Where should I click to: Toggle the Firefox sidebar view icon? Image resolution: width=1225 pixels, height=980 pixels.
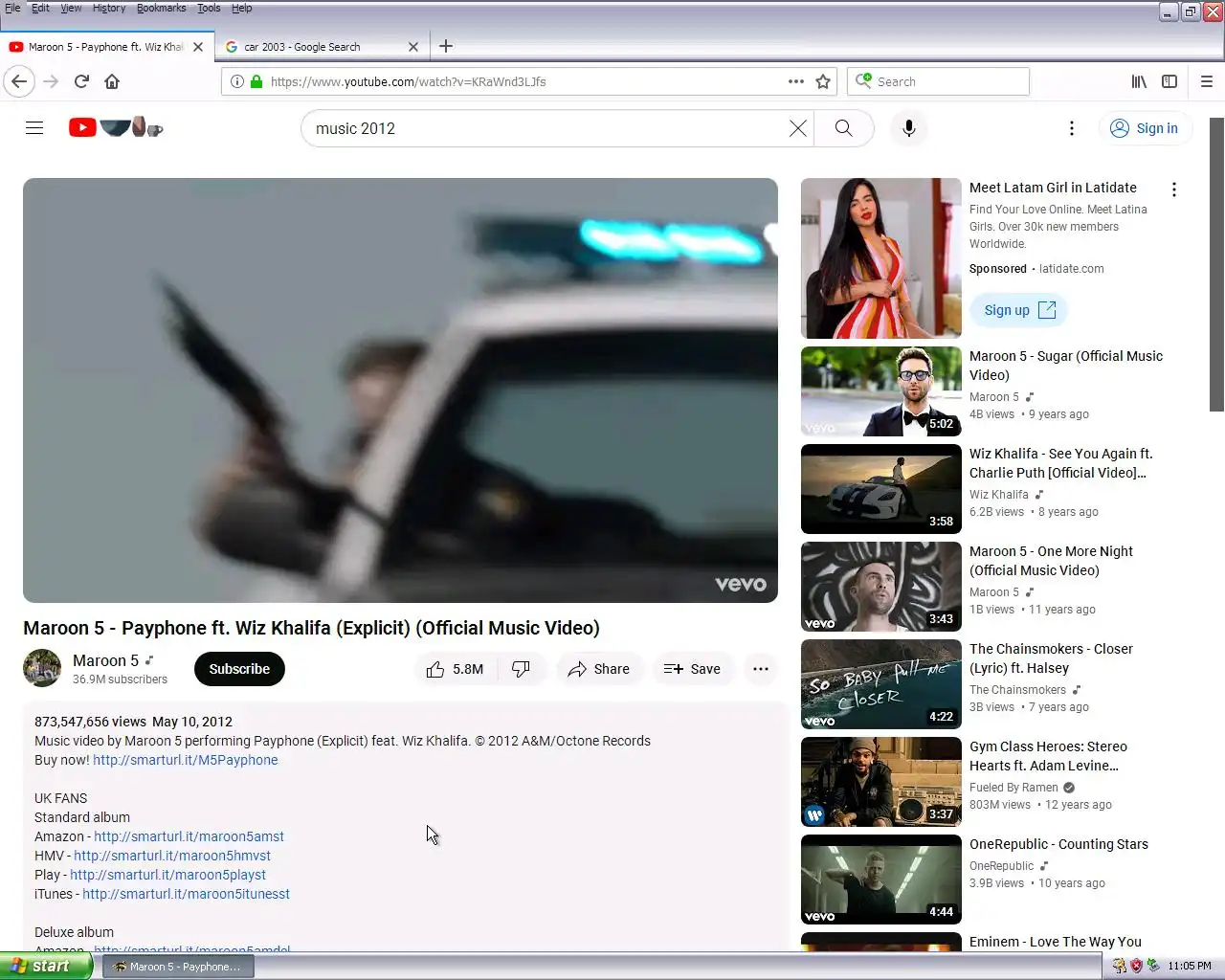coord(1169,81)
